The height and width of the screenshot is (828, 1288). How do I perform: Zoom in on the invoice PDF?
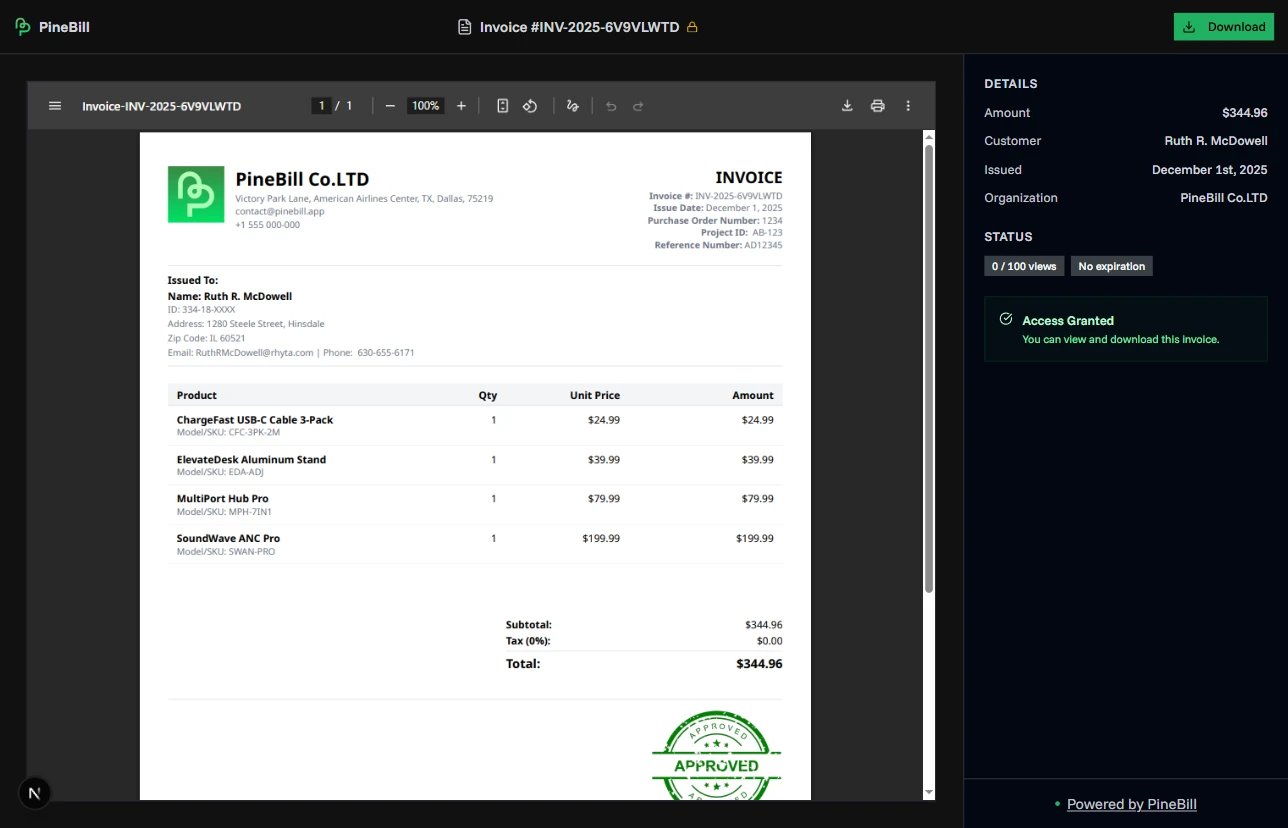(461, 105)
